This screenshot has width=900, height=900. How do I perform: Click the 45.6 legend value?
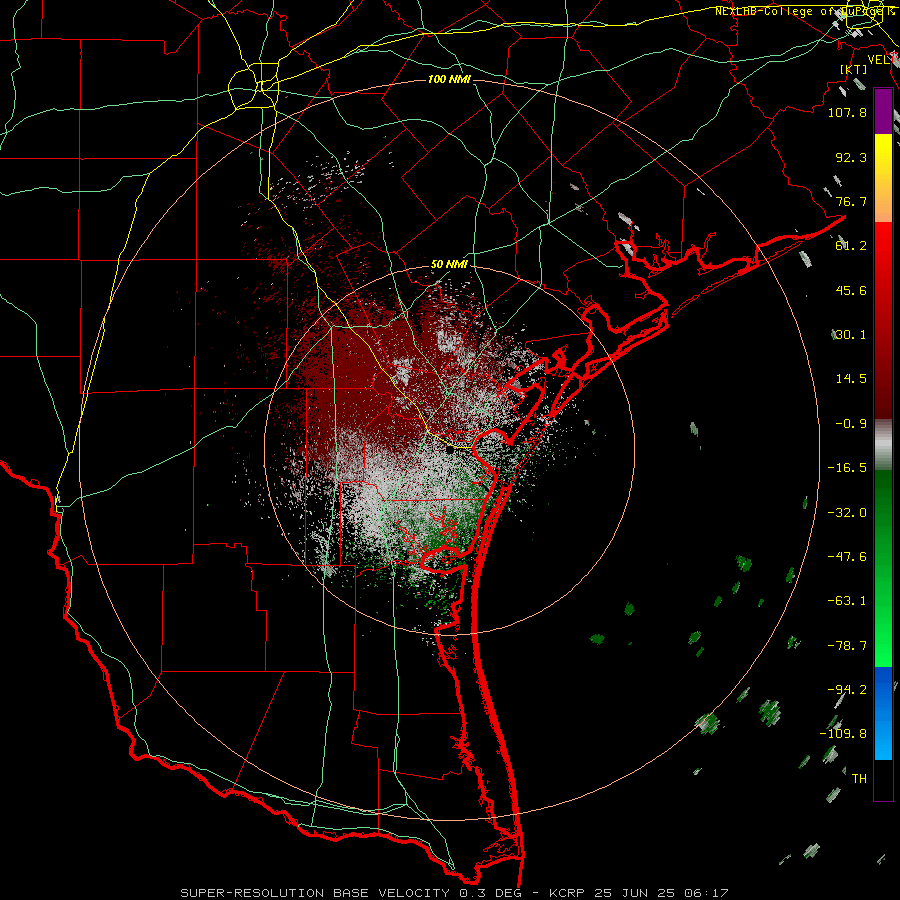coord(851,290)
